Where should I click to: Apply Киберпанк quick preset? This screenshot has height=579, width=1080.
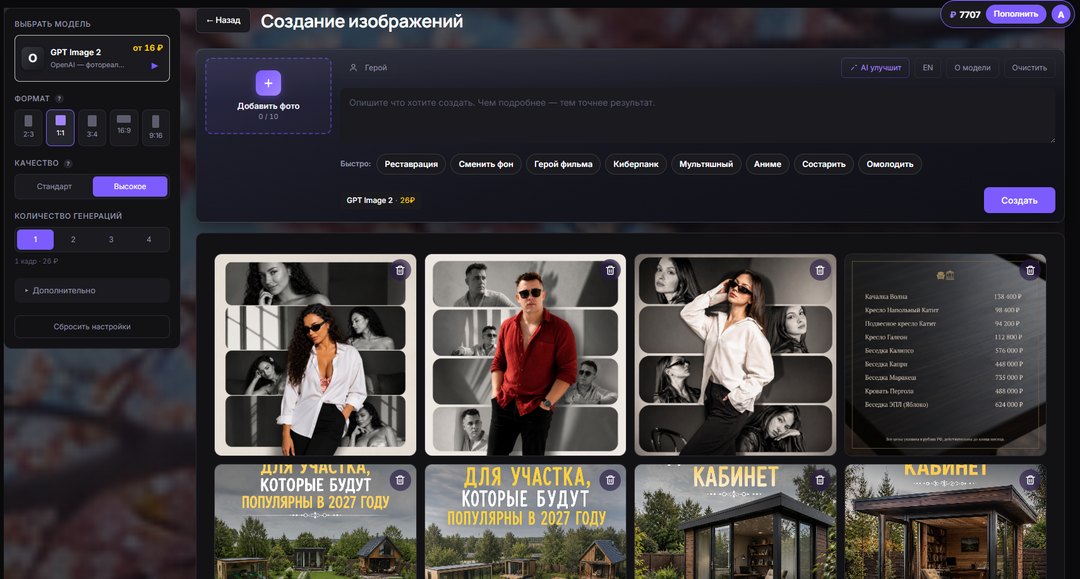coord(636,164)
